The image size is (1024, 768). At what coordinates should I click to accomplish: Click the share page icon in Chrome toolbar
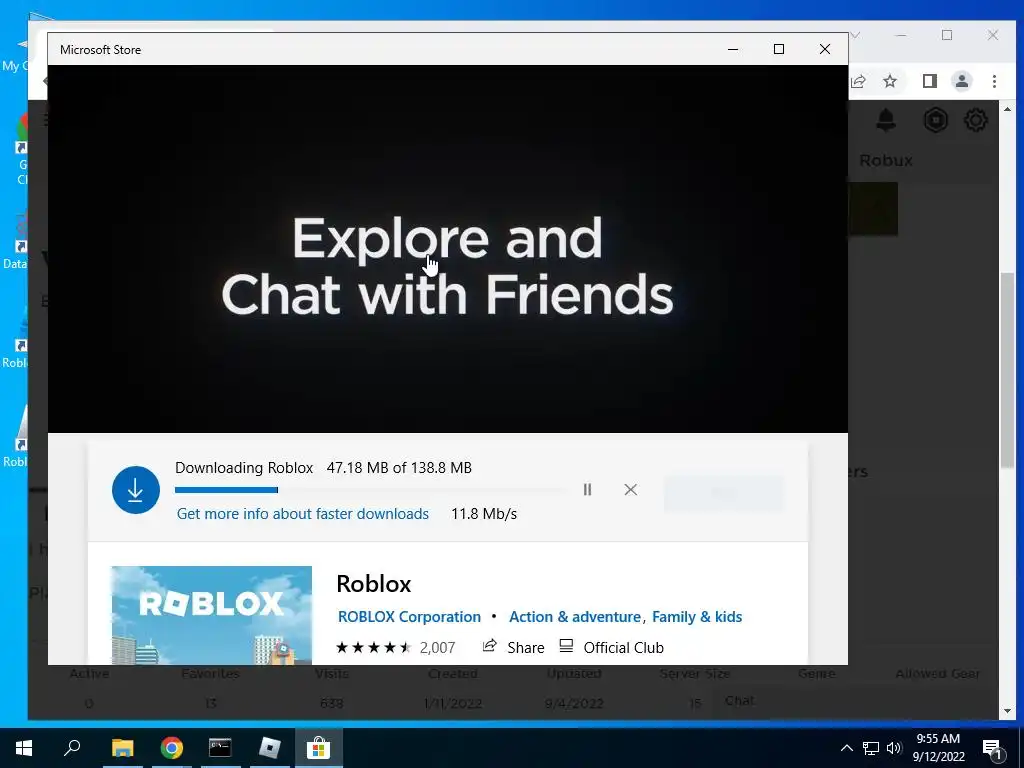click(x=858, y=81)
